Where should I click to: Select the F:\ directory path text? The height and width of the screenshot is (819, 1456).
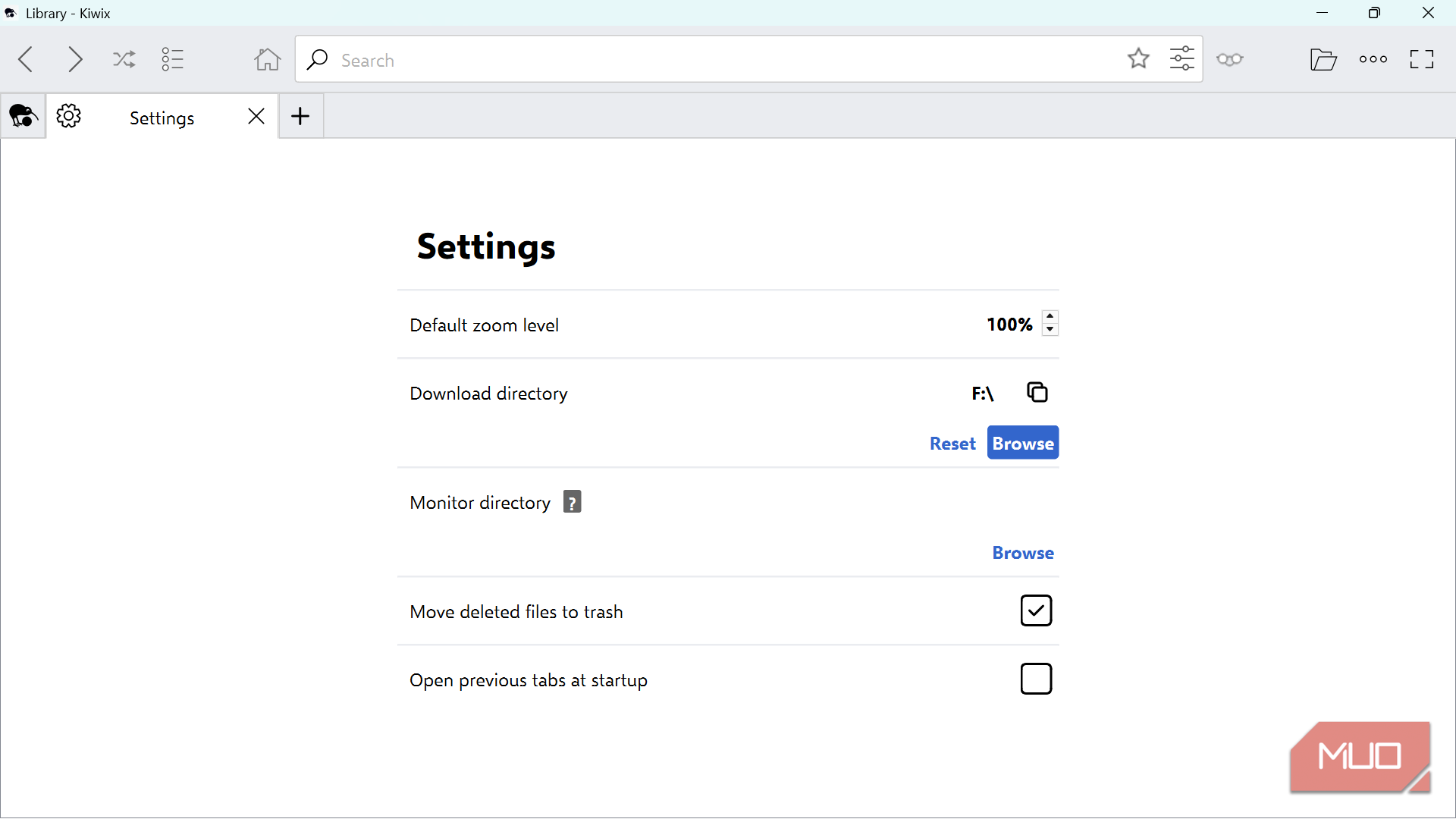tap(982, 394)
